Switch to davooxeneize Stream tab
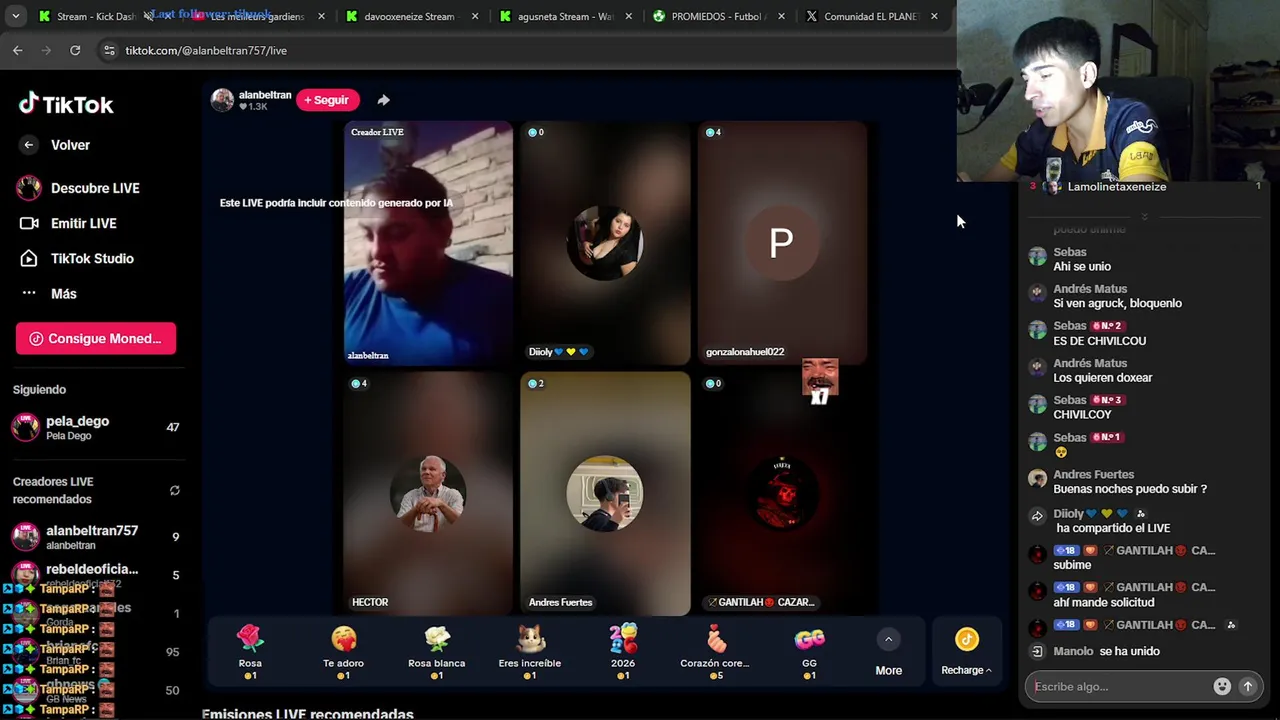Viewport: 1280px width, 720px height. point(409,16)
